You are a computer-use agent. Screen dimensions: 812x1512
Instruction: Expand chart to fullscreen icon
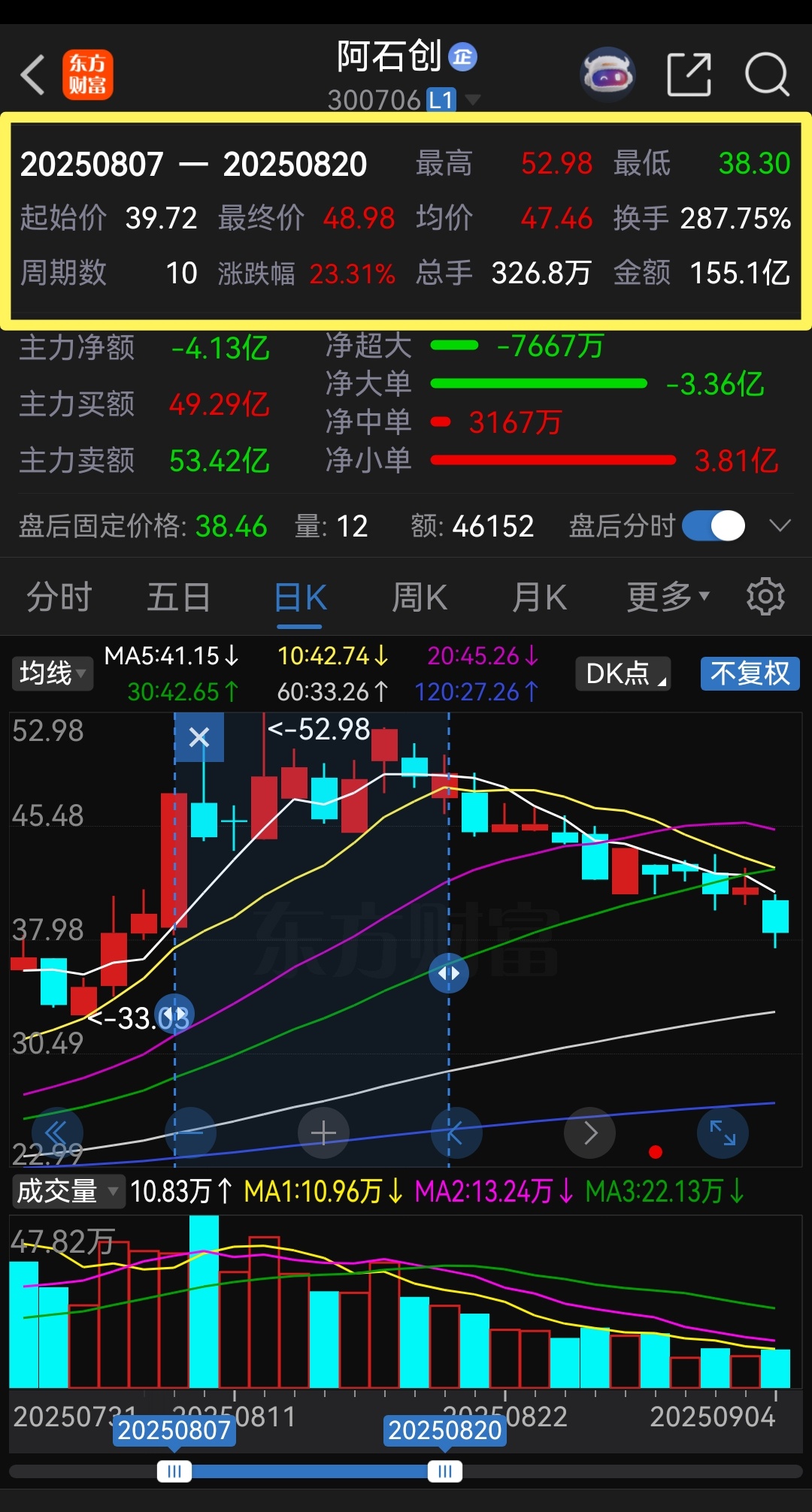click(x=723, y=1132)
